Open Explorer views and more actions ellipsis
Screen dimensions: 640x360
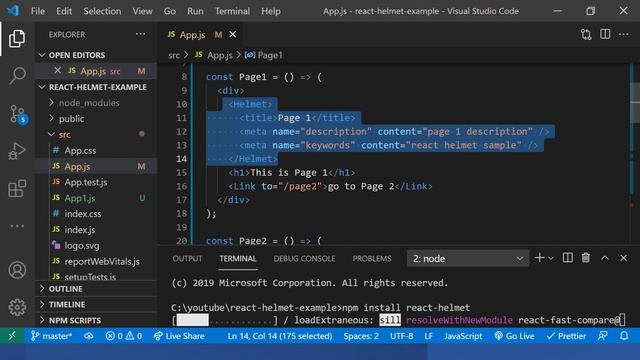[x=140, y=34]
